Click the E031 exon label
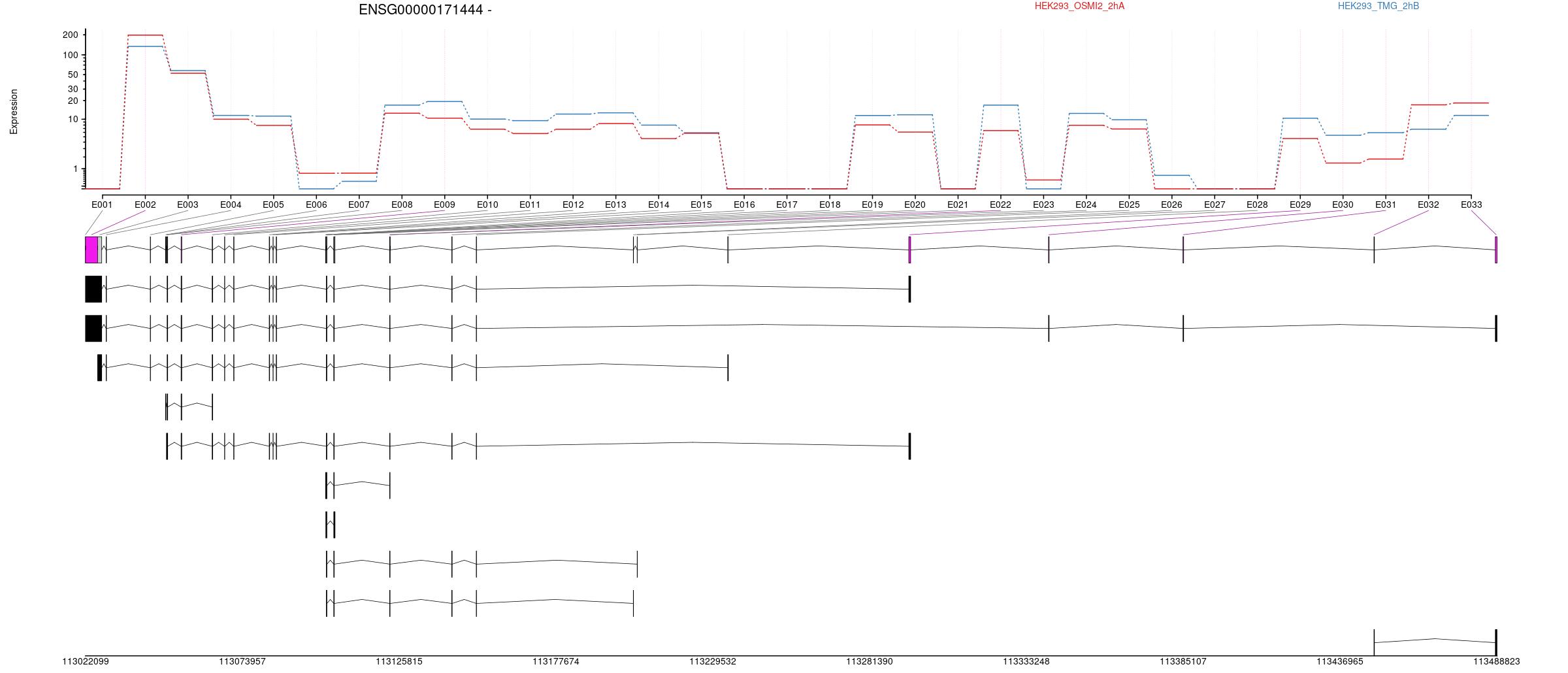Screen dimensions: 1568x673 pyautogui.click(x=1386, y=205)
